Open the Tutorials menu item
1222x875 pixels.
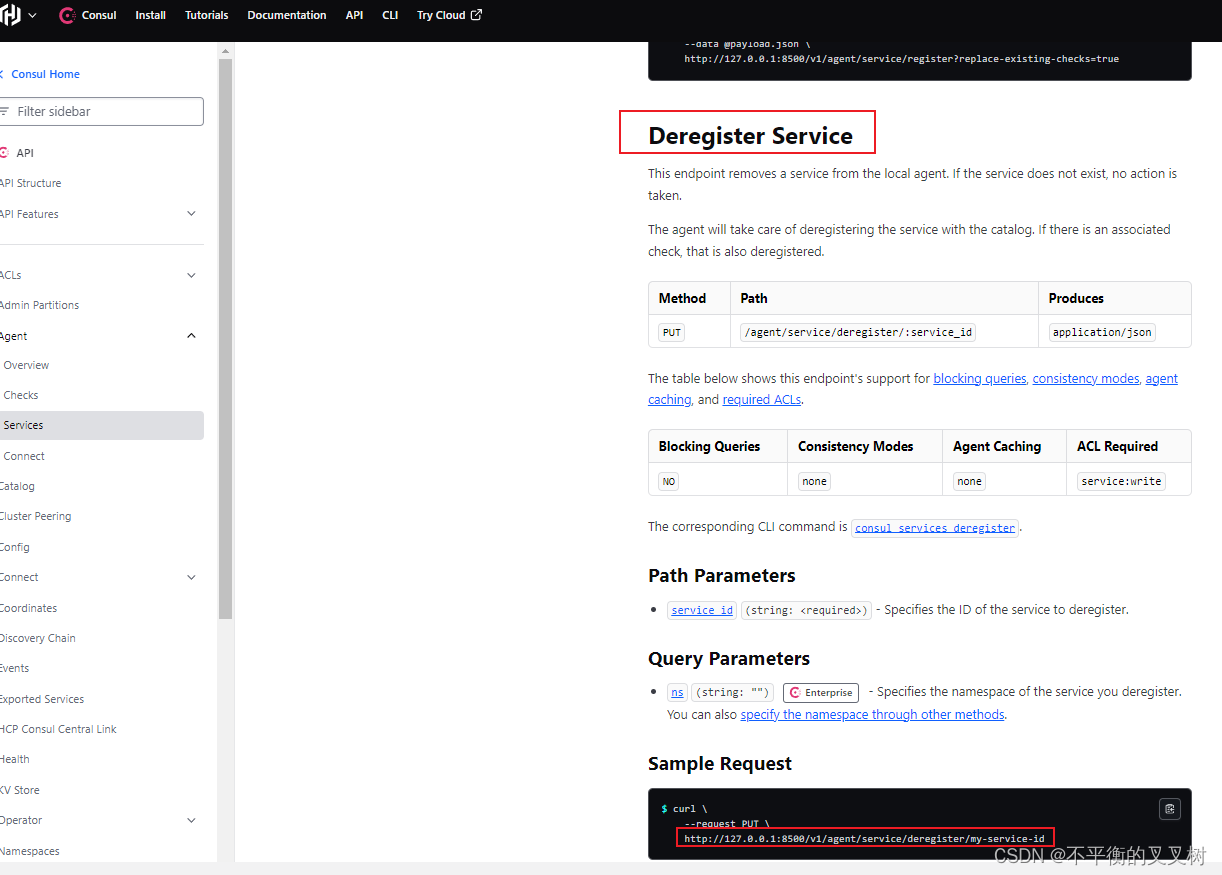tap(206, 15)
